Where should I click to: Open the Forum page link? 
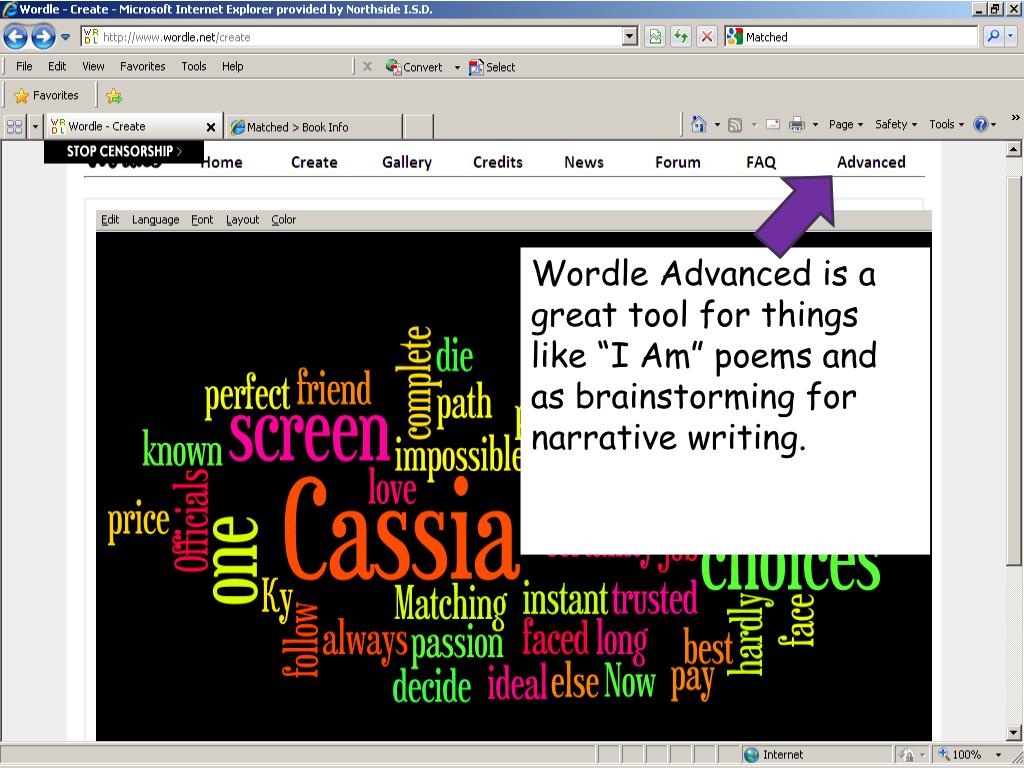(x=678, y=163)
